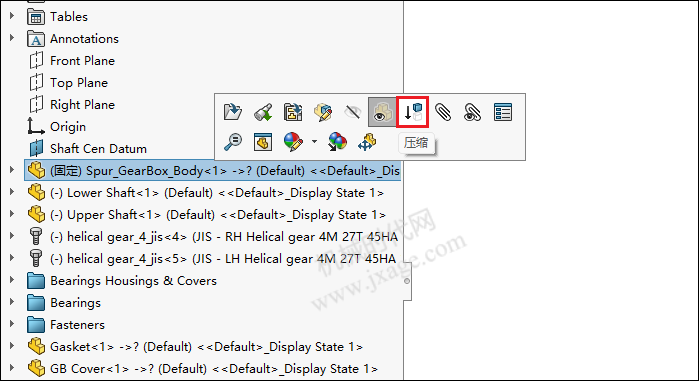Screen dimensions: 699x381
Task: Click the Annotations 'A' folder icon
Action: click(36, 39)
